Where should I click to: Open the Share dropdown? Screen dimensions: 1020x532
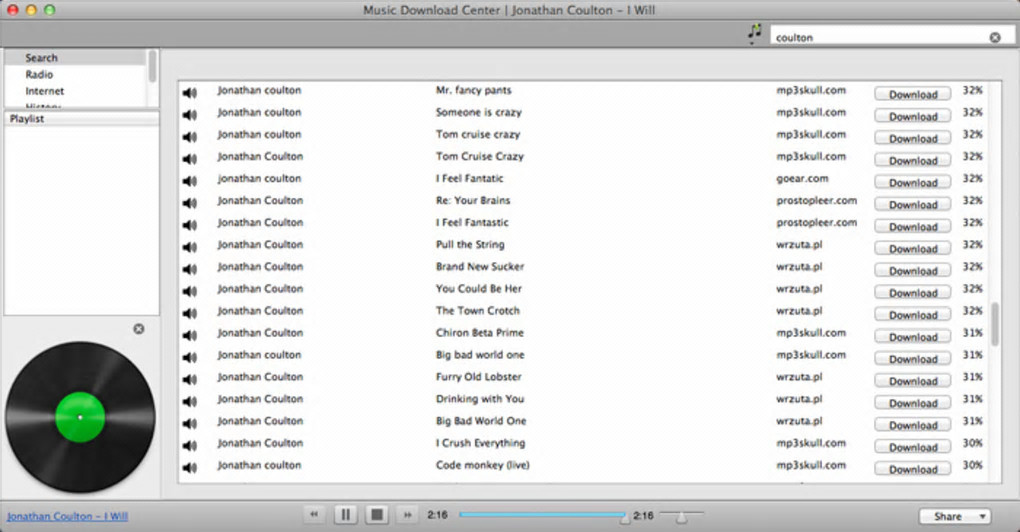[955, 516]
